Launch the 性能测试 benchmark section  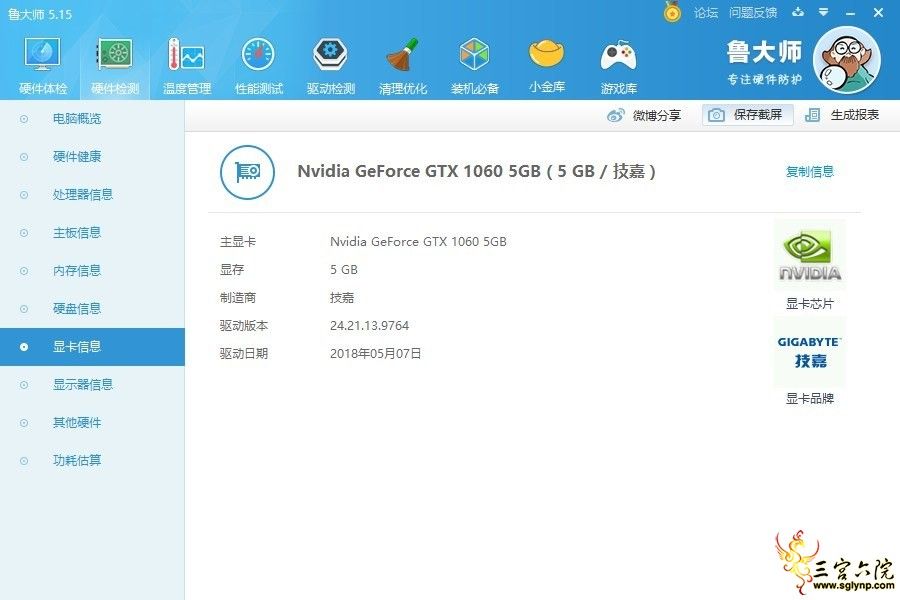tap(259, 66)
